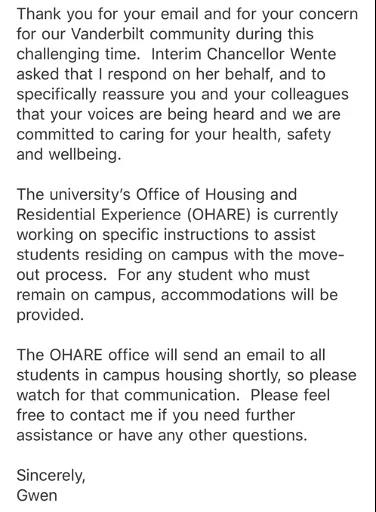Click the word "wellbeing." ending first paragraph
Screen dimensions: 376x512
85,155
